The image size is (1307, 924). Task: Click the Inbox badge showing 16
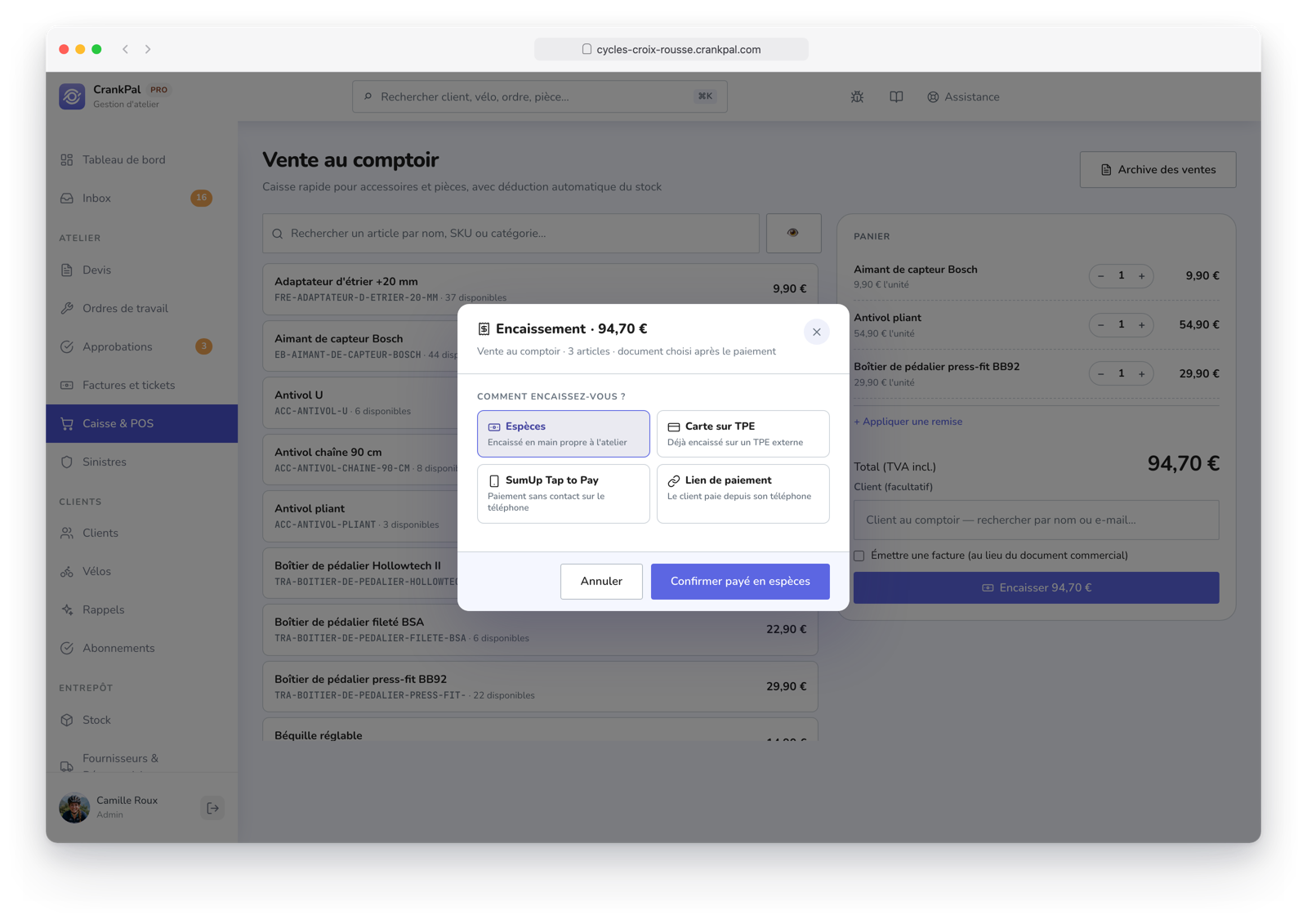pyautogui.click(x=201, y=198)
